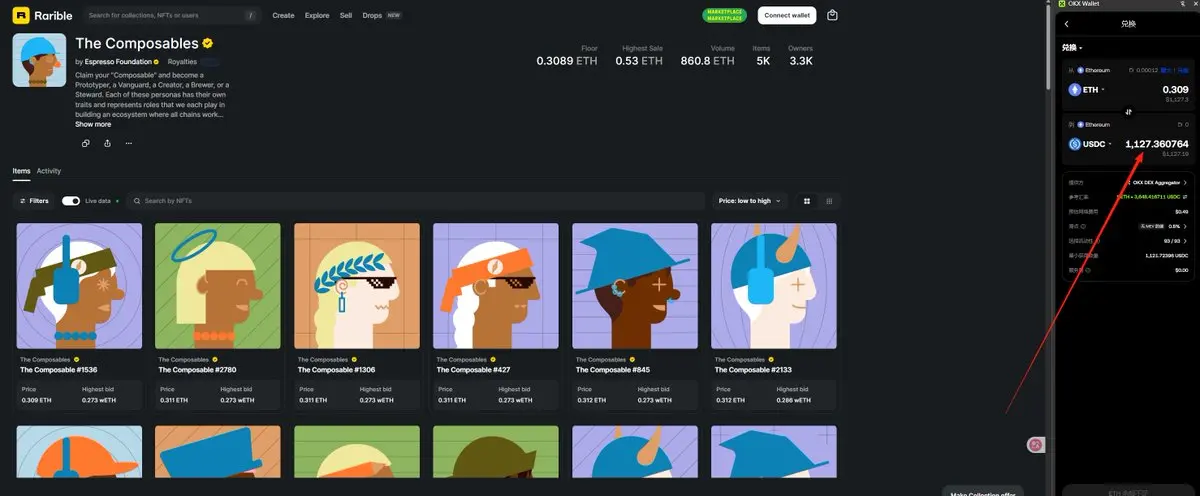The image size is (1200, 496).
Task: Click the top search for collections field
Action: [171, 15]
